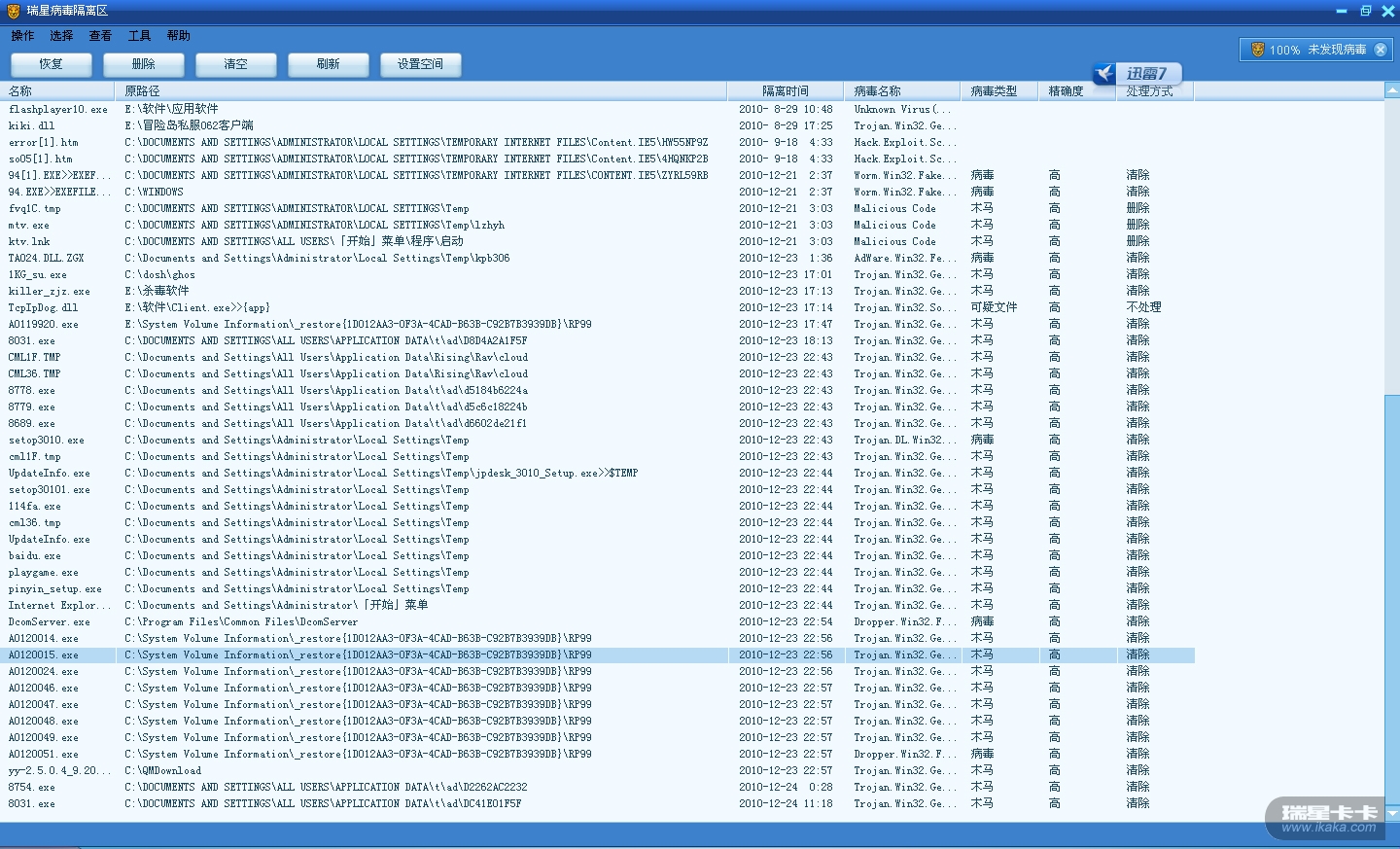Sort by the 隔离时间 column header
Viewport: 1400px width, 849px height.
coord(785,91)
